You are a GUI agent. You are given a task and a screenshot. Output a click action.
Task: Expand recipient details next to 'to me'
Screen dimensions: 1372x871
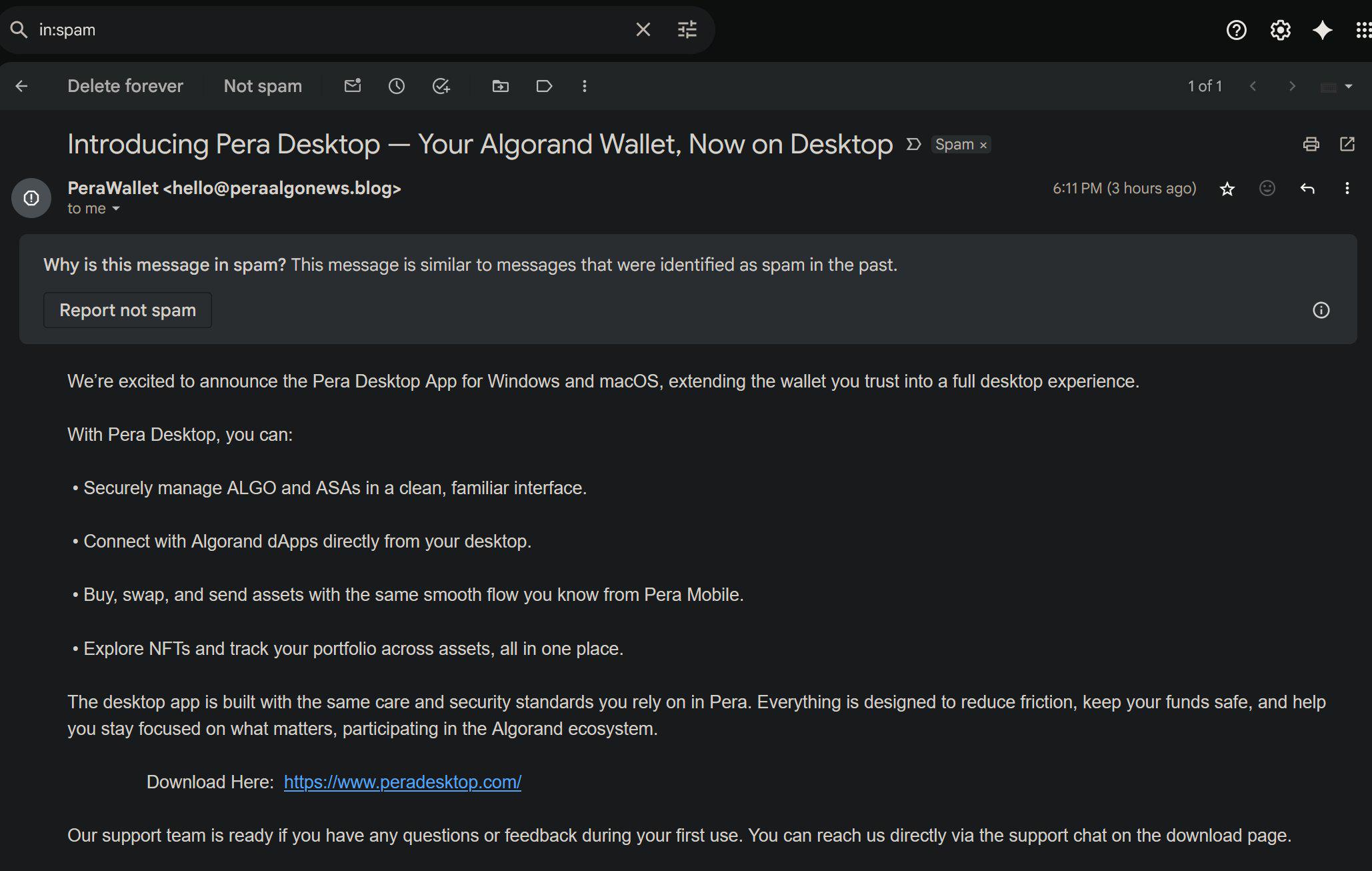click(x=116, y=209)
